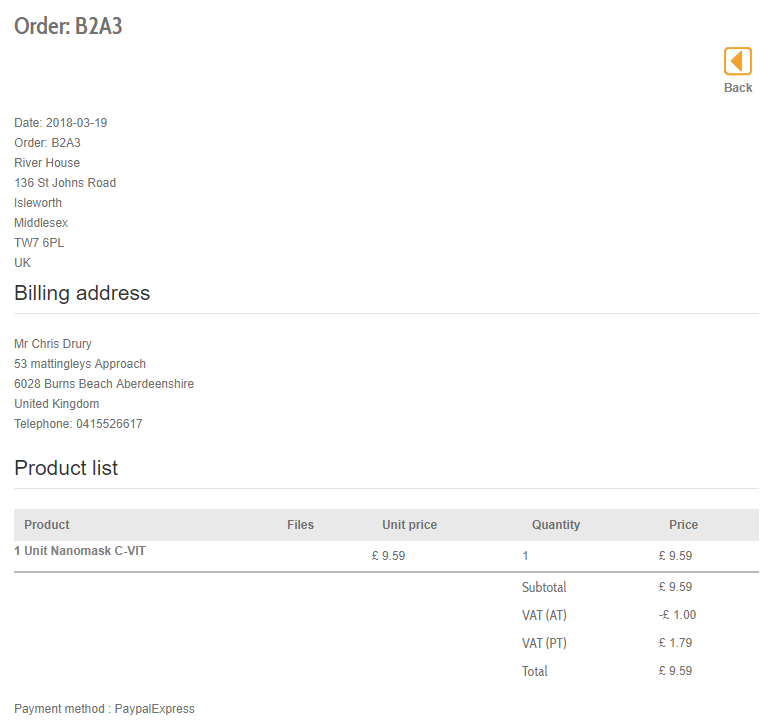Click the Subtotal label
This screenshot has width=770, height=726.
(x=544, y=587)
